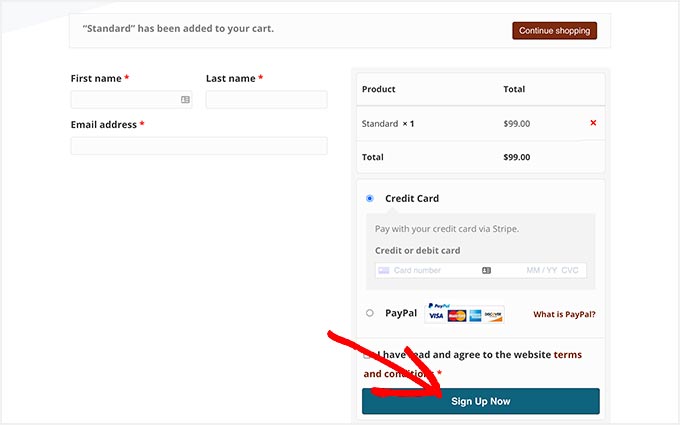Click the American Express logo
Viewport: 680px width, 425px height.
476,316
